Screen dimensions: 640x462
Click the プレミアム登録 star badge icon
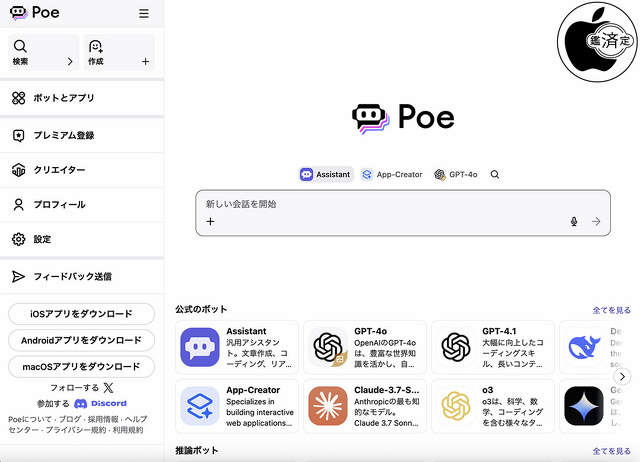[18, 135]
